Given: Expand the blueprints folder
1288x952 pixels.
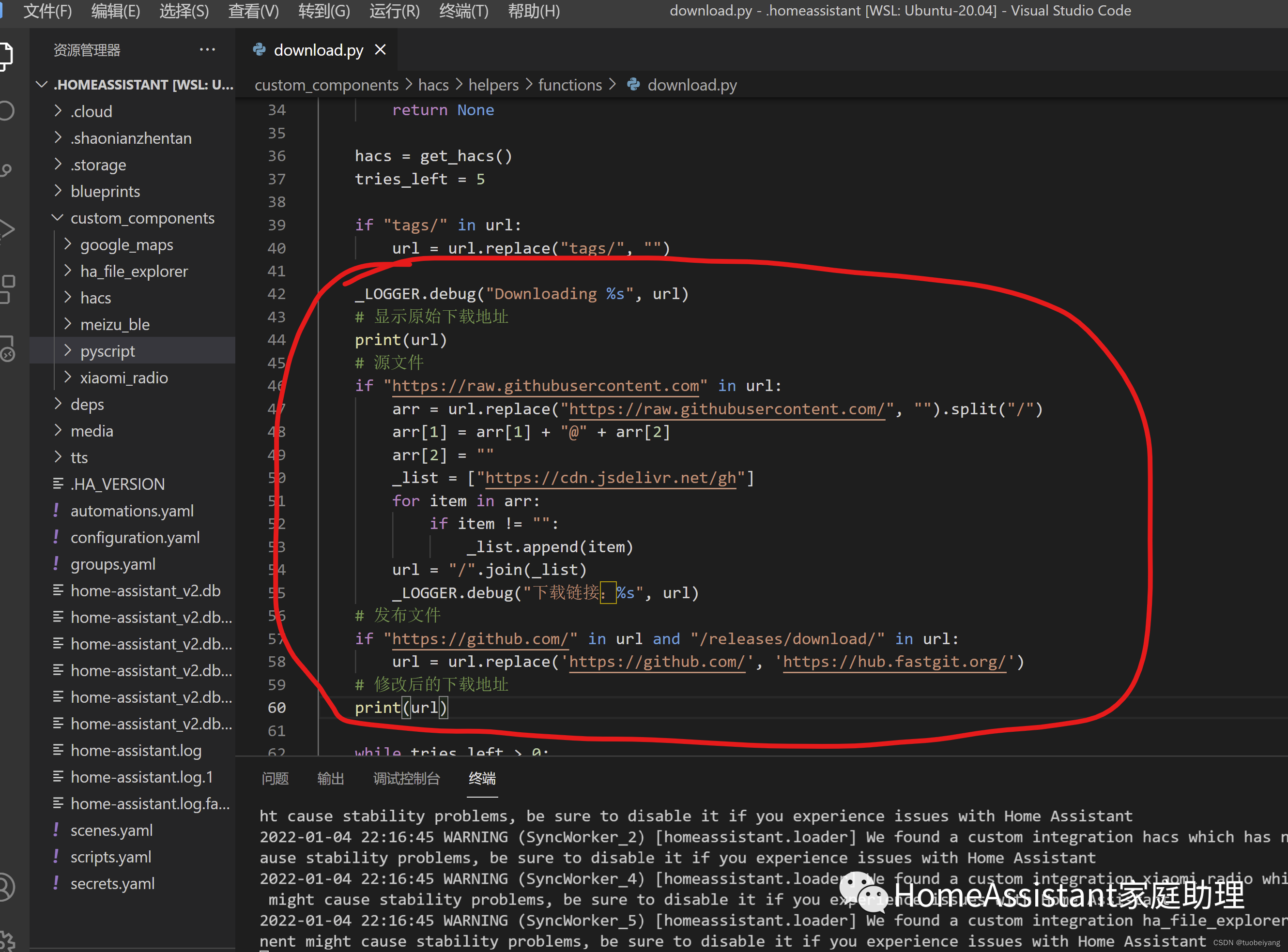Looking at the screenshot, I should (133, 191).
